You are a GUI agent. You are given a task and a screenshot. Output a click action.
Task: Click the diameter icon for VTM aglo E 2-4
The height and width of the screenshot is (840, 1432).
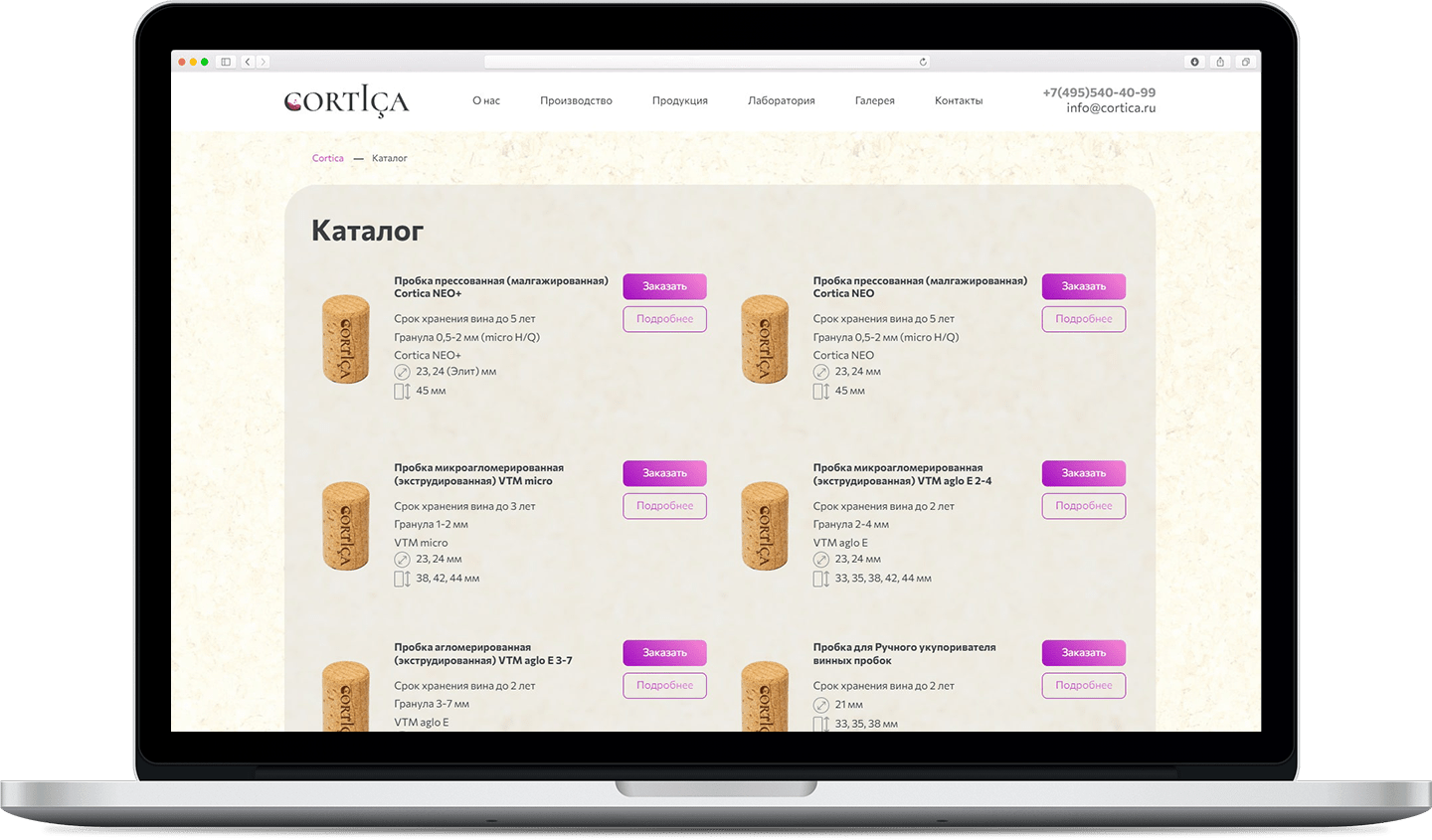pos(821,560)
